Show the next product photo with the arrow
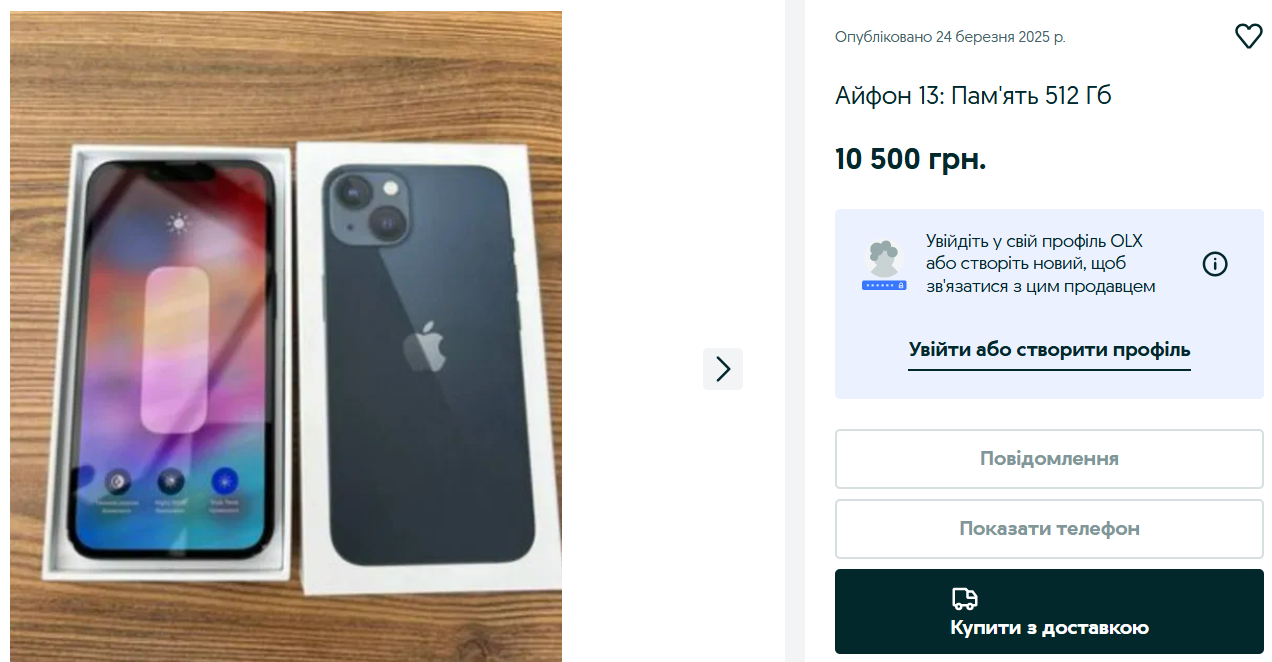Viewport: 1272px width, 662px height. coord(723,369)
